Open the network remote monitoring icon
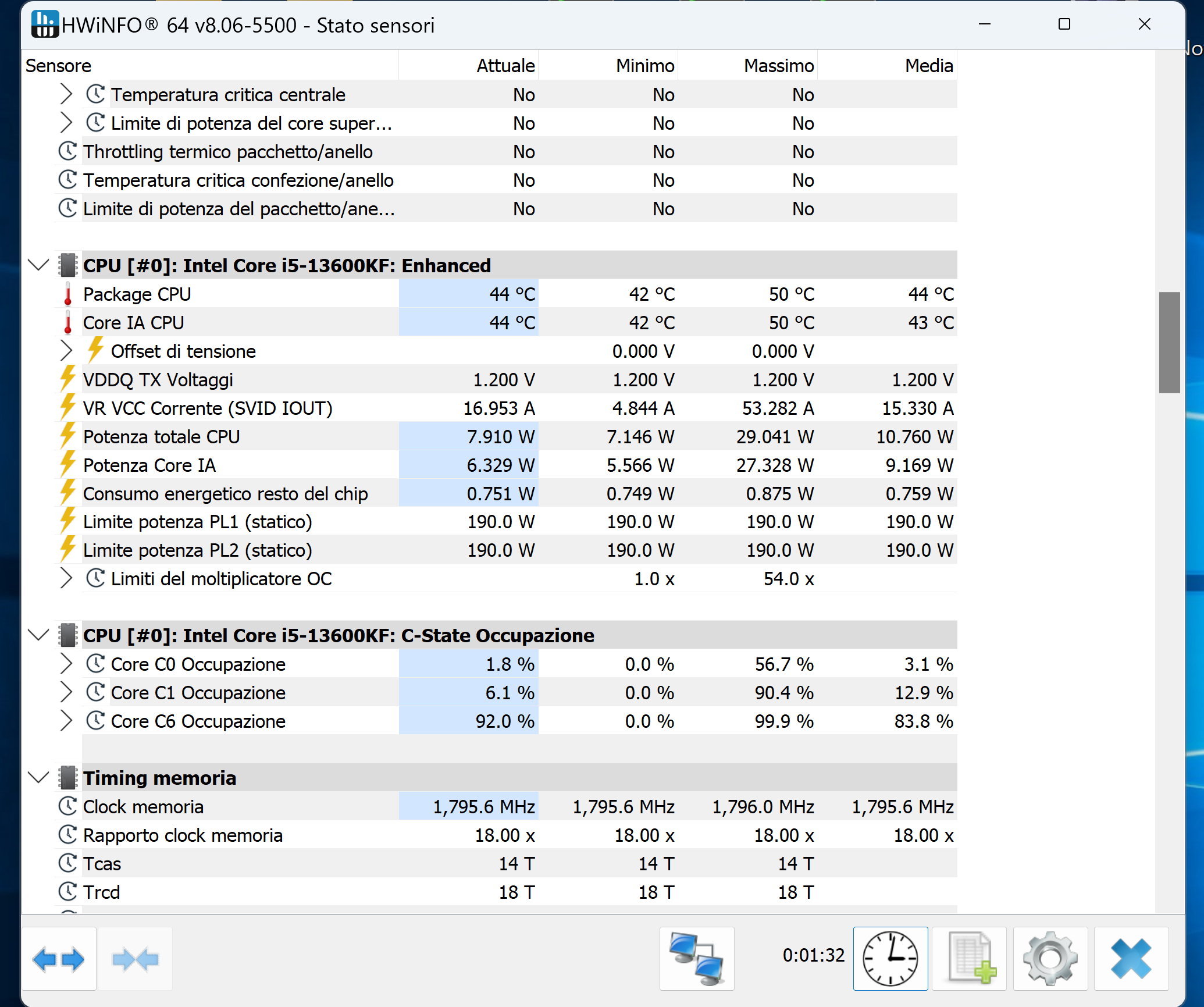Viewport: 1204px width, 1007px height. [x=696, y=959]
